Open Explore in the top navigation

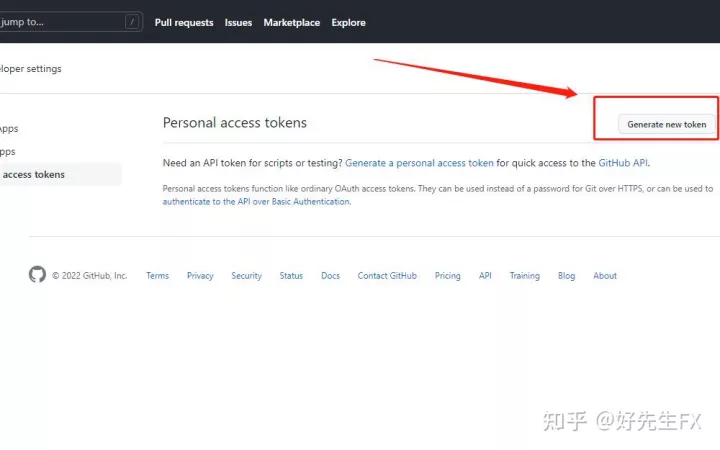pyautogui.click(x=349, y=22)
